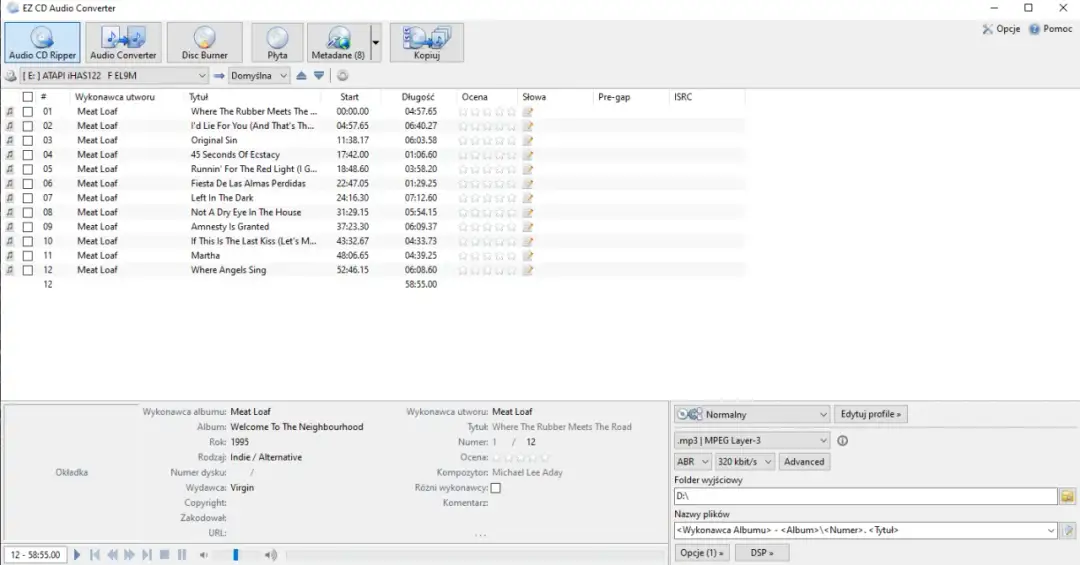The height and width of the screenshot is (565, 1080).
Task: Switch to the Audio Converter module
Action: click(123, 43)
